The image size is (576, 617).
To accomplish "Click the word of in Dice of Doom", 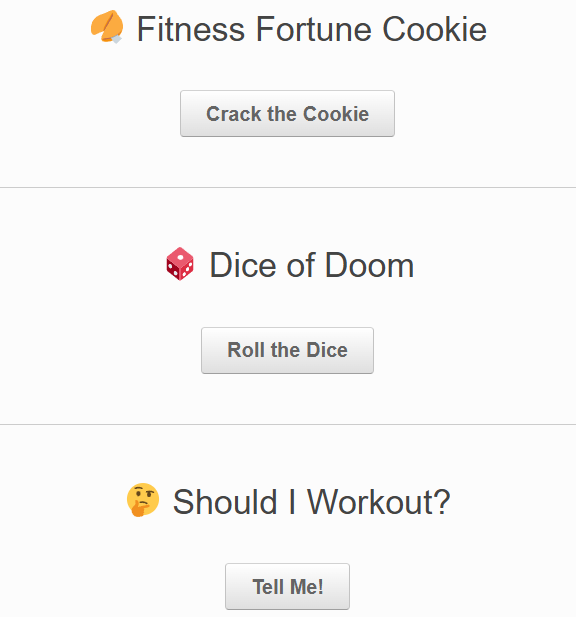I will point(301,265).
